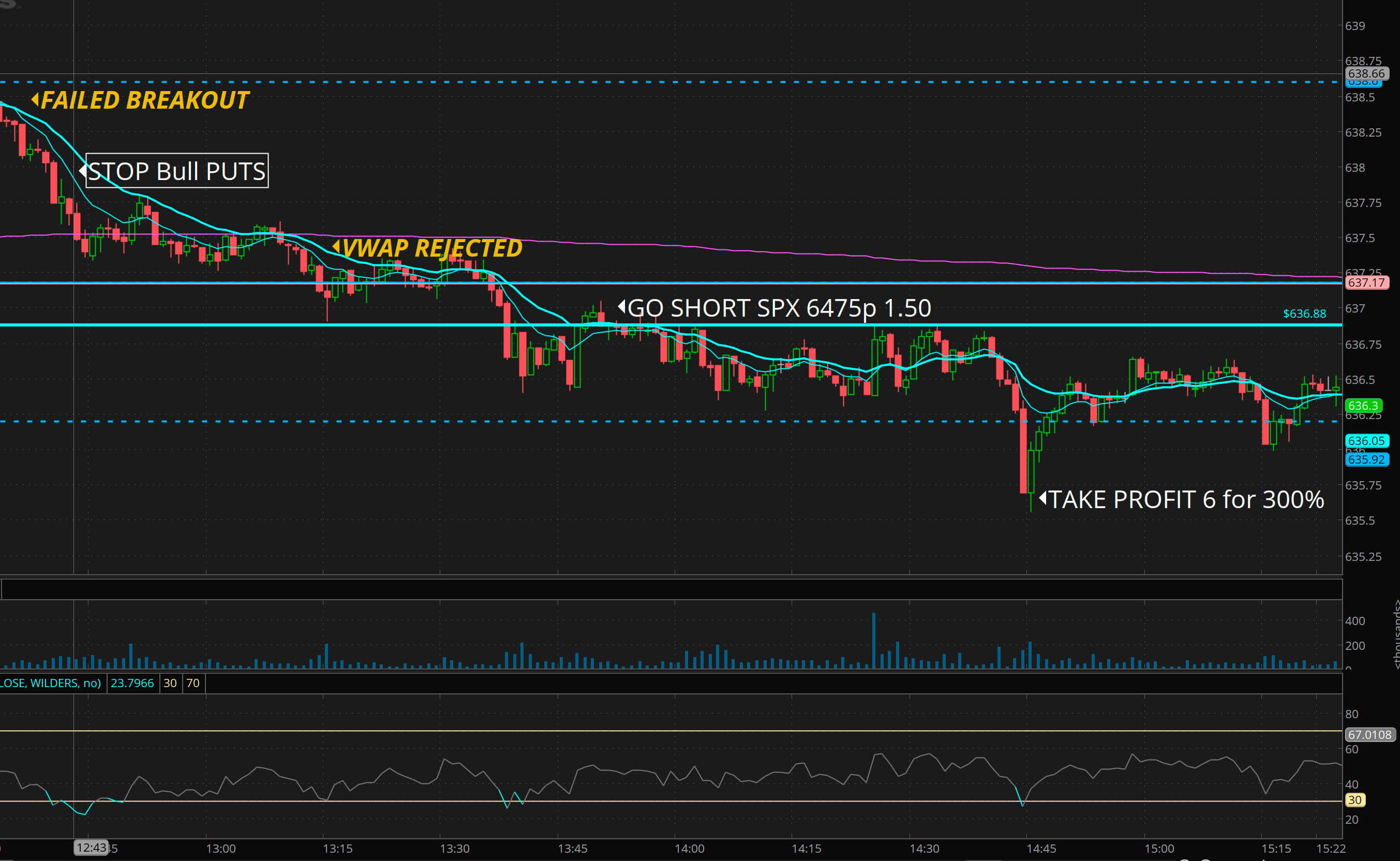Click the GO SHORT SPX 6475p arrow marker
1400x861 pixels.
(622, 307)
